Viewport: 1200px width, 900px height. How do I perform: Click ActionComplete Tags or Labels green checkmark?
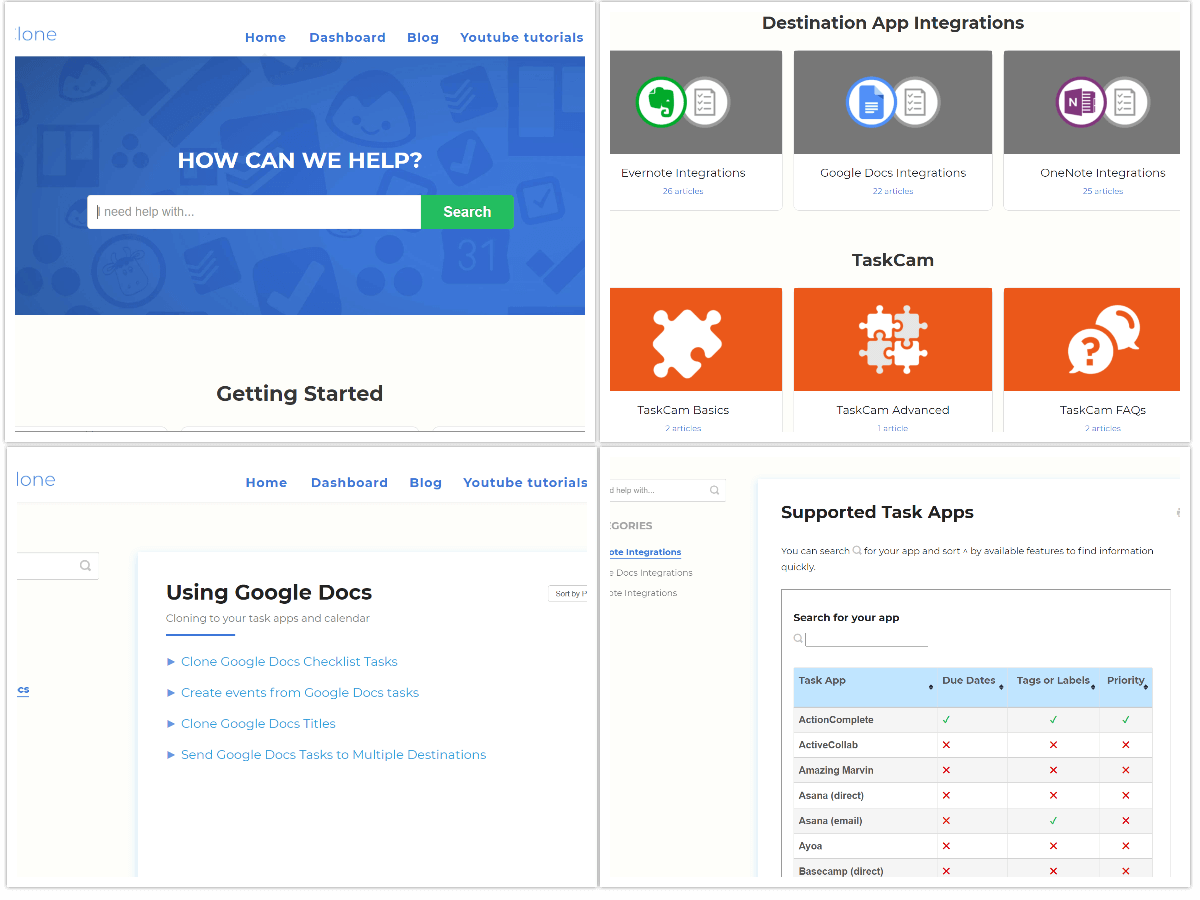coord(1053,720)
